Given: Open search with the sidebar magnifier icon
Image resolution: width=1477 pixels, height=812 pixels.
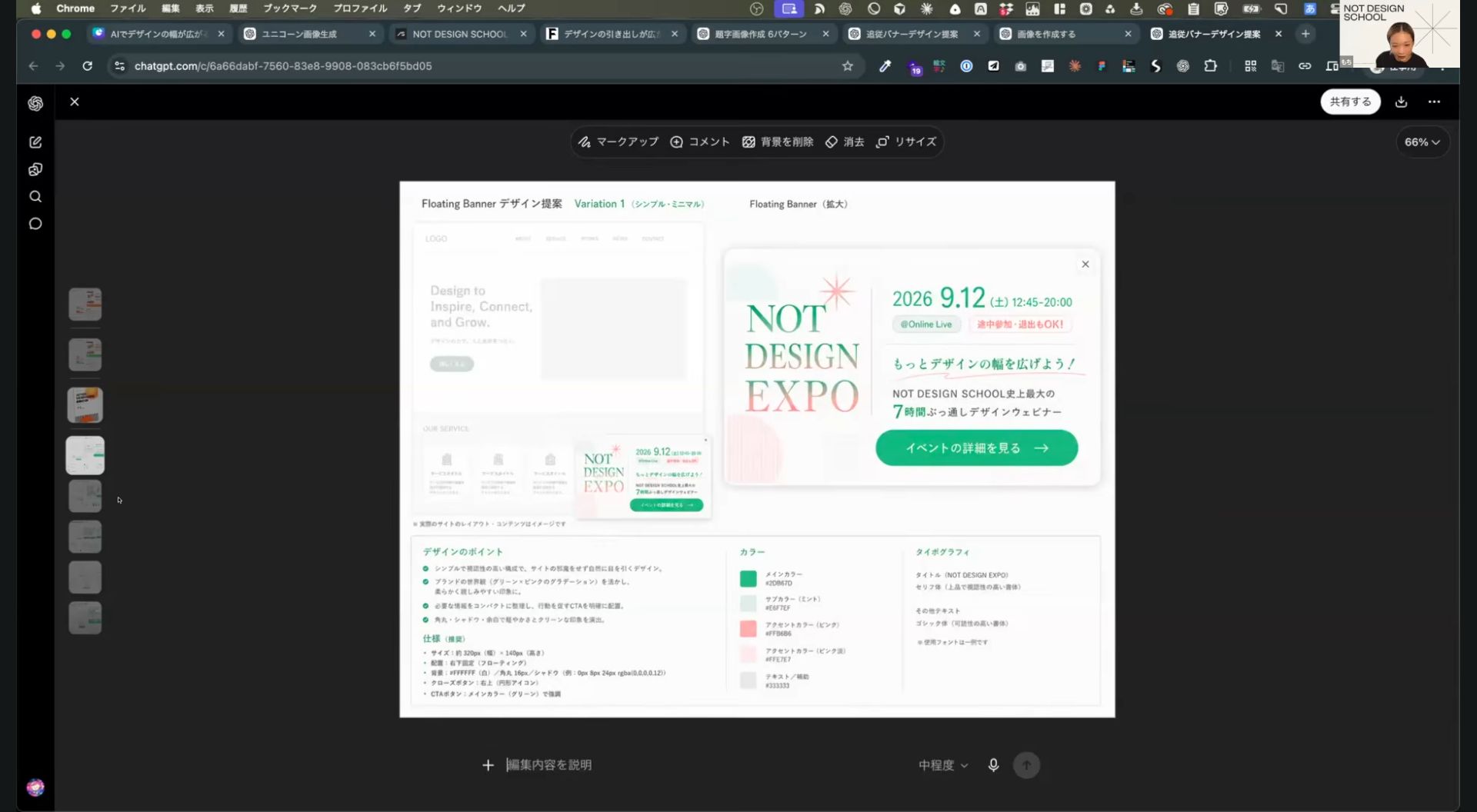Looking at the screenshot, I should 35,197.
